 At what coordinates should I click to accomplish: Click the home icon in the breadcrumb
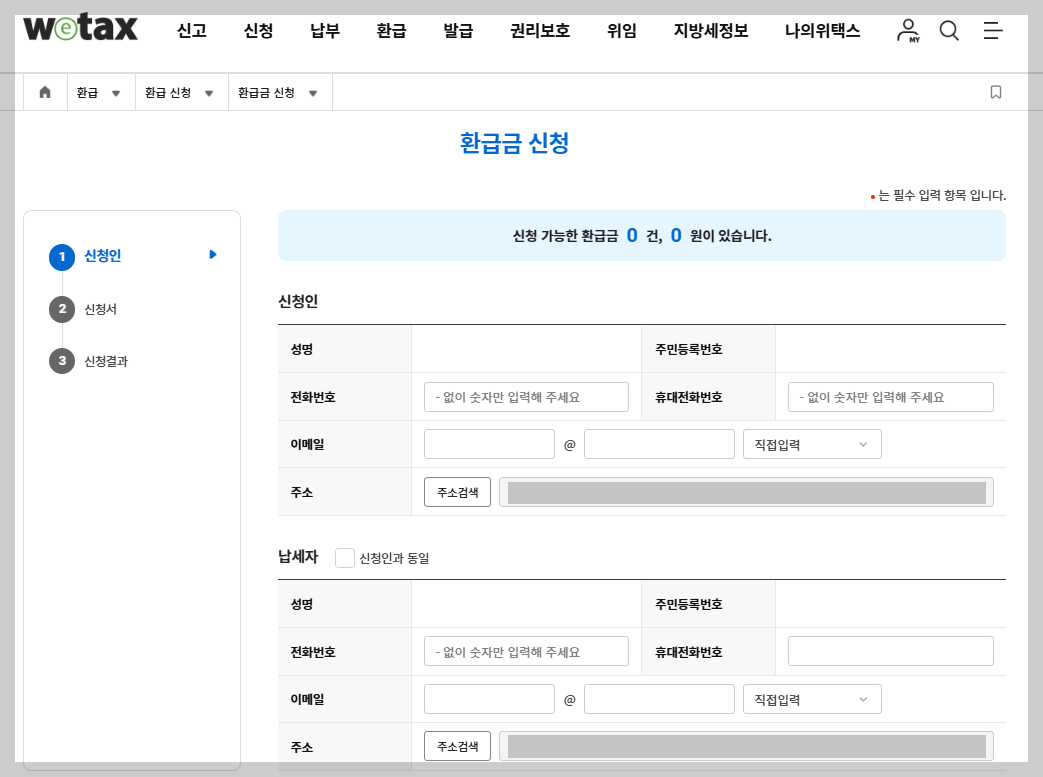click(44, 91)
